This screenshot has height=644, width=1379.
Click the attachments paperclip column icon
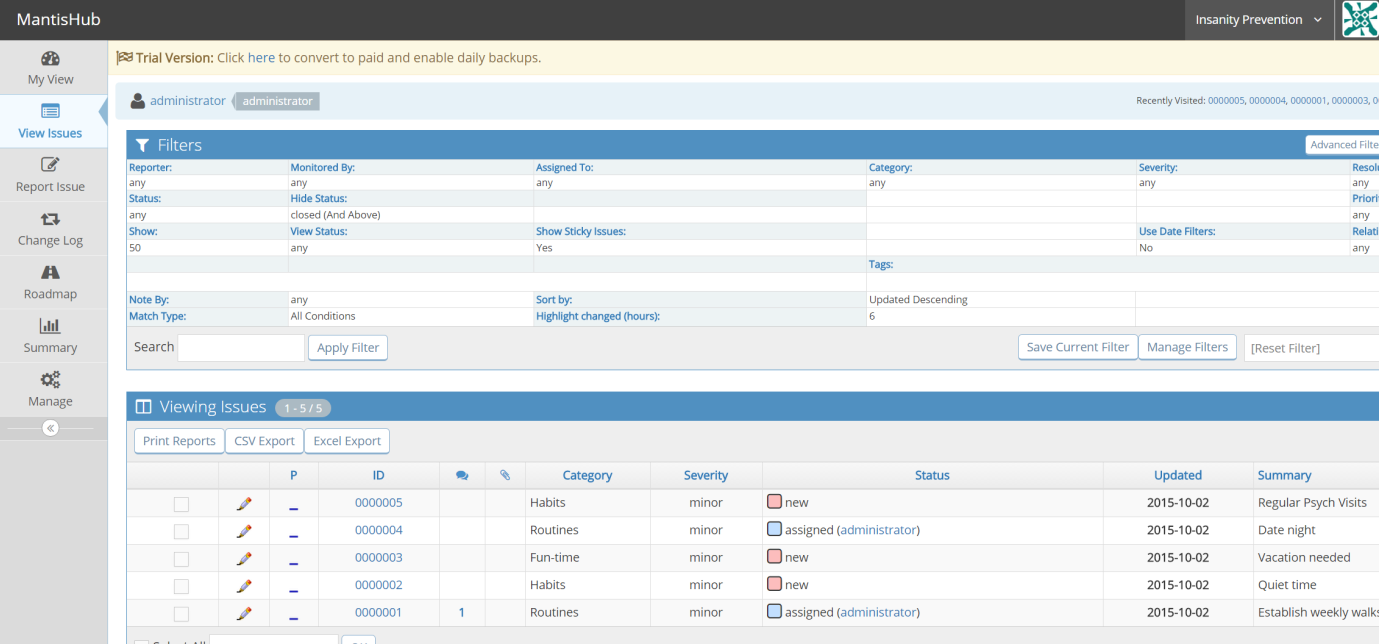coord(505,476)
